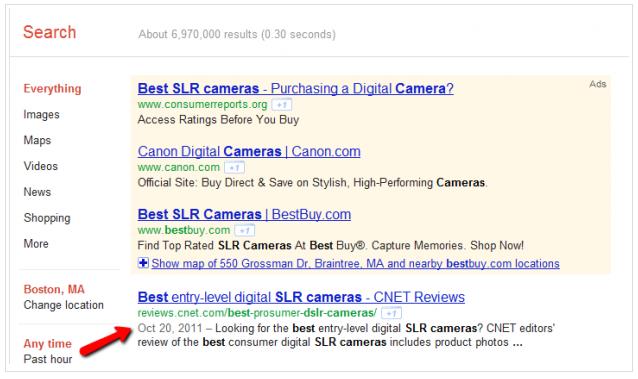Viewport: 638px width, 379px height.
Task: Click the Official Site: Buy Direct description
Action: (x=312, y=183)
